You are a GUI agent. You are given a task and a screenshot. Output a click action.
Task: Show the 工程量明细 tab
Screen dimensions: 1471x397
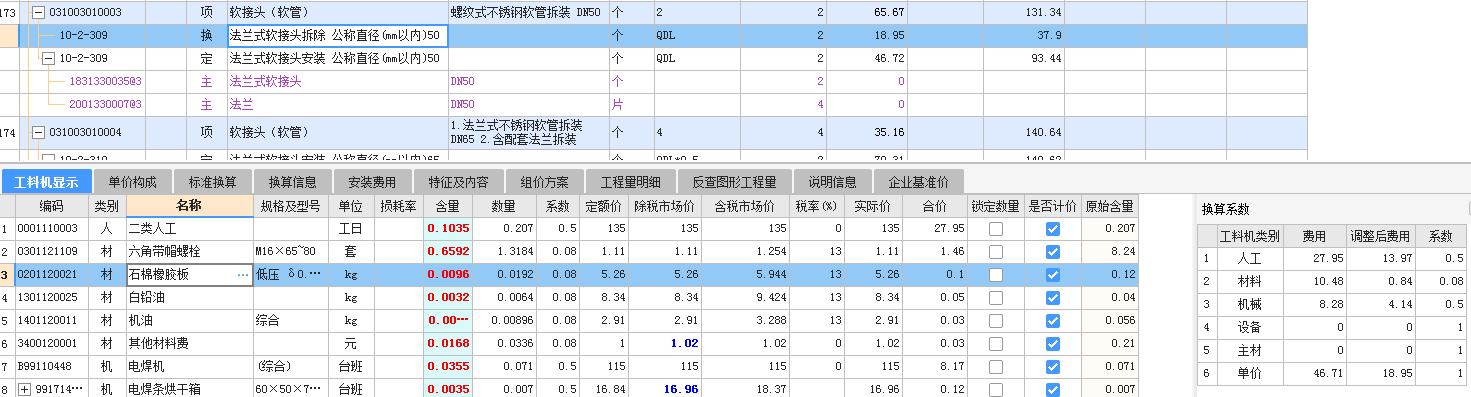click(x=630, y=182)
